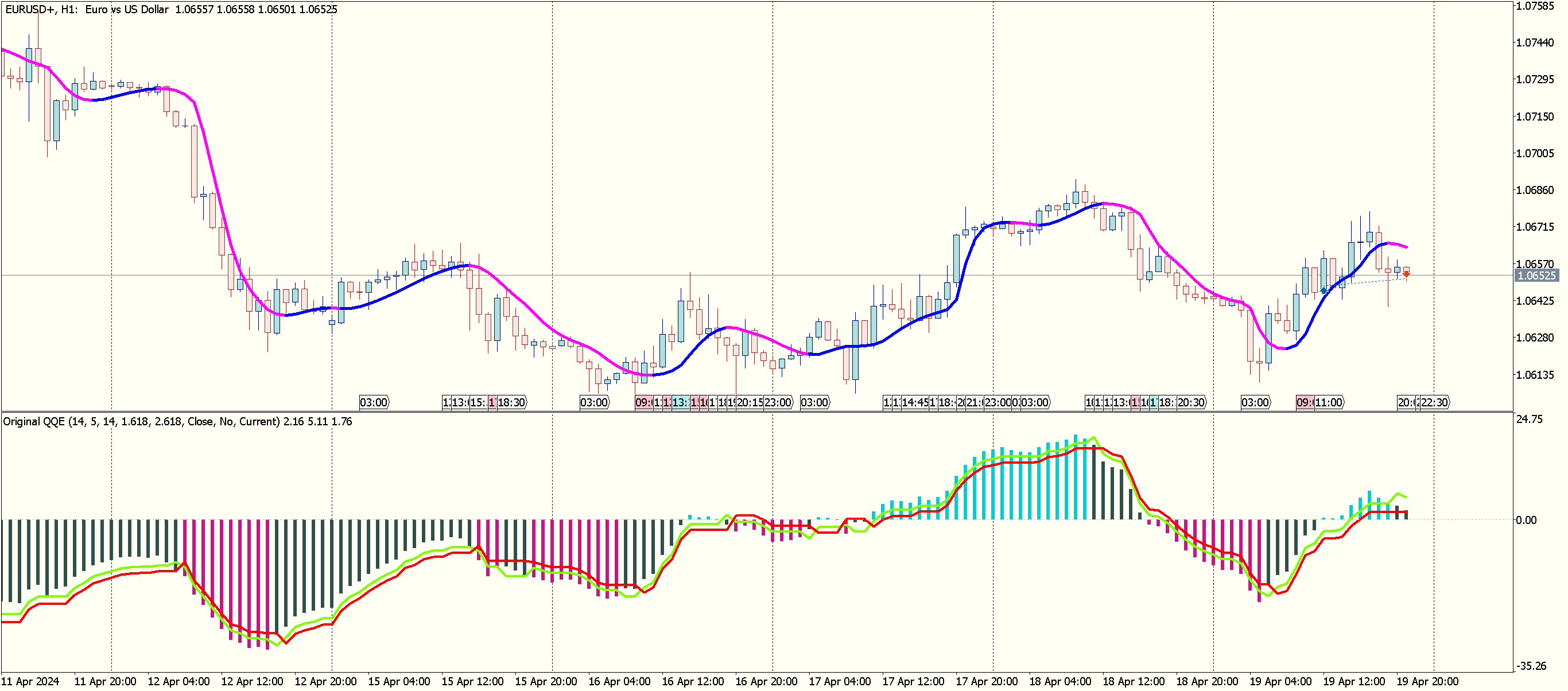Select the 20:30 news event tag
The image size is (1568, 691).
[x=1190, y=402]
